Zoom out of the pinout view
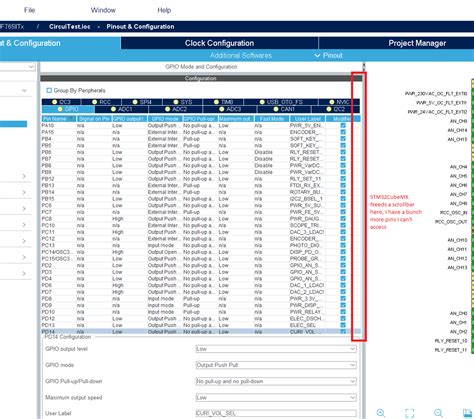Screen dimensions: 474x419 click(x=439, y=413)
